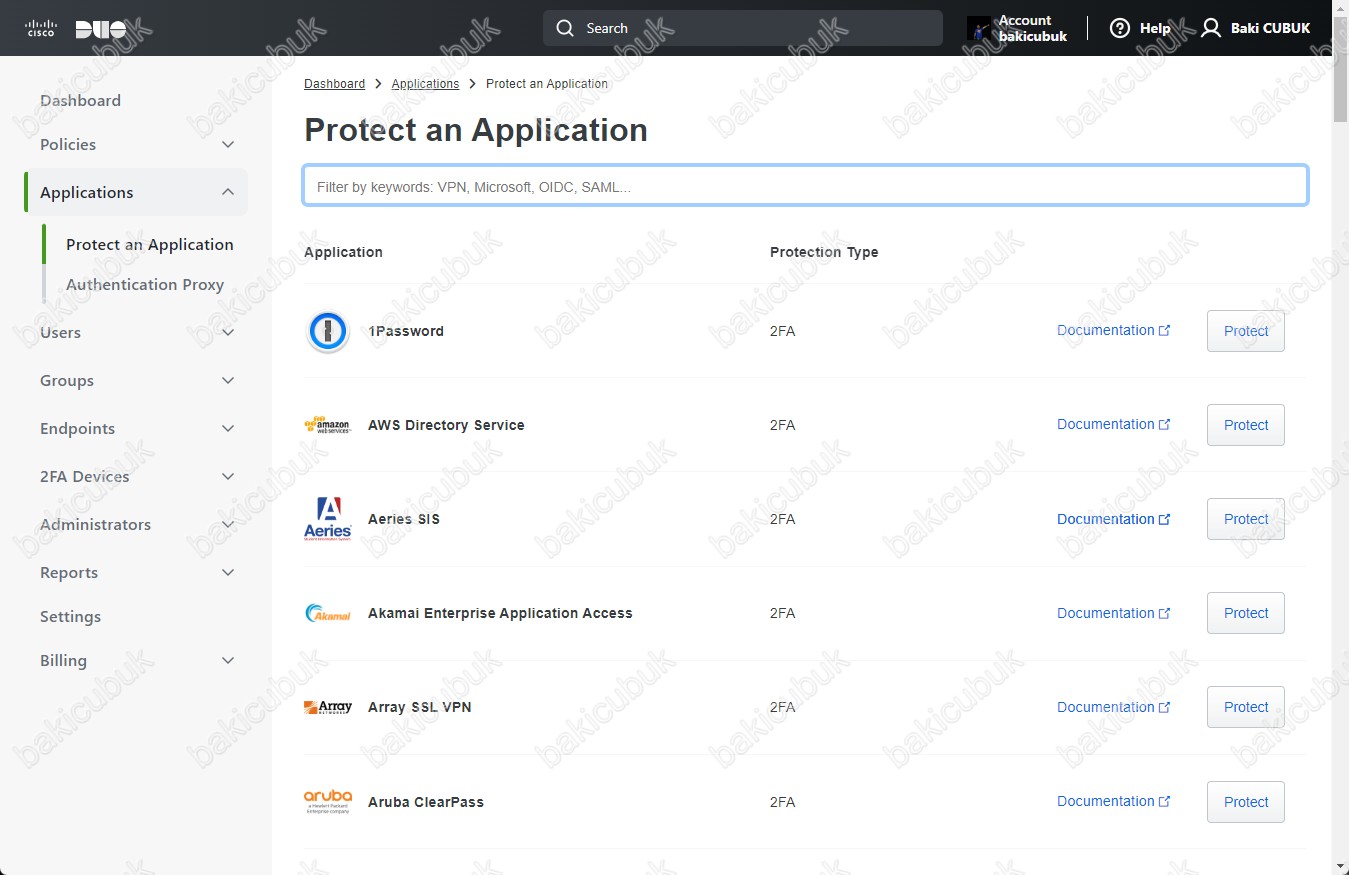Open Dashboard in the sidebar

[80, 100]
